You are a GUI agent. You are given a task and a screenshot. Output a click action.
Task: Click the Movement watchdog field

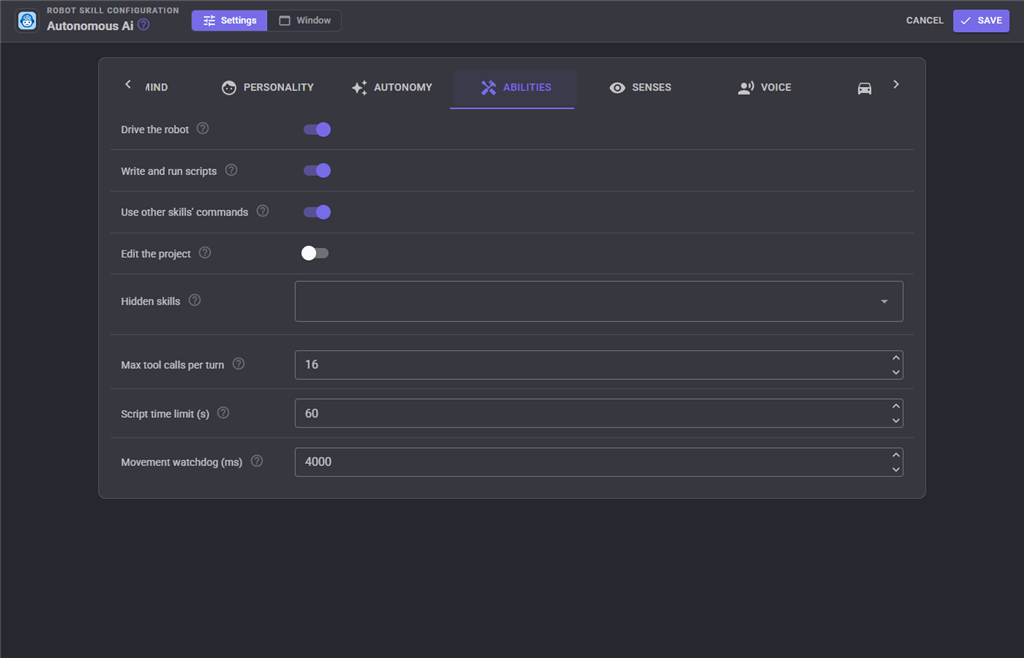pos(599,462)
